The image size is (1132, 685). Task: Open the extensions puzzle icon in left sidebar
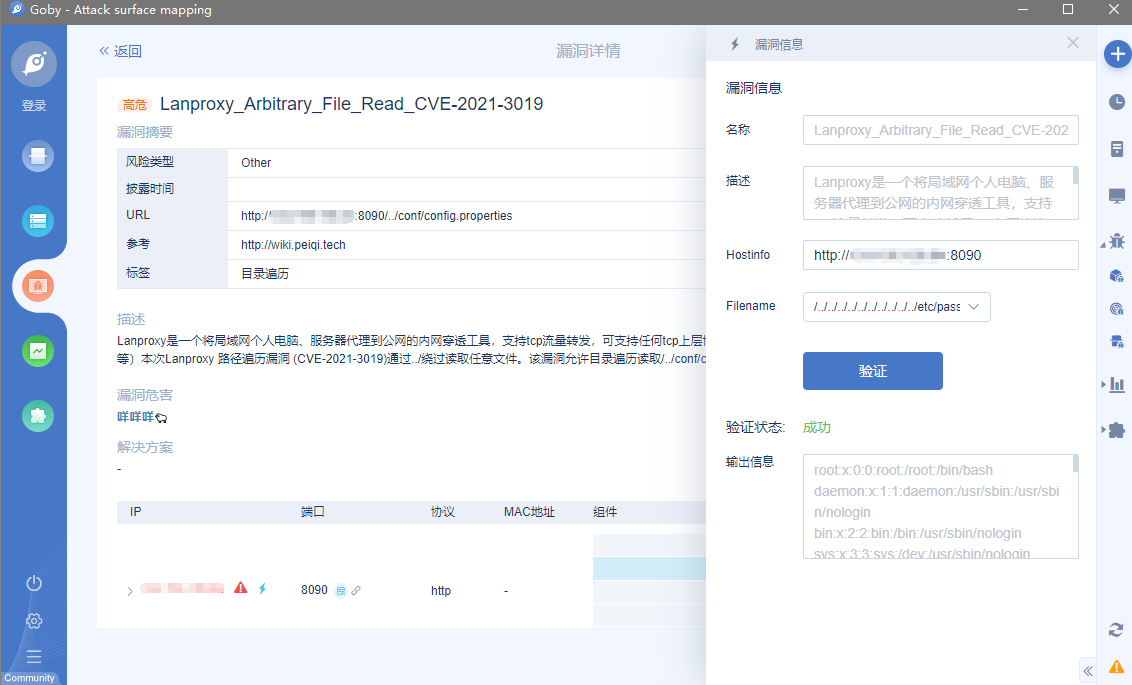(38, 416)
